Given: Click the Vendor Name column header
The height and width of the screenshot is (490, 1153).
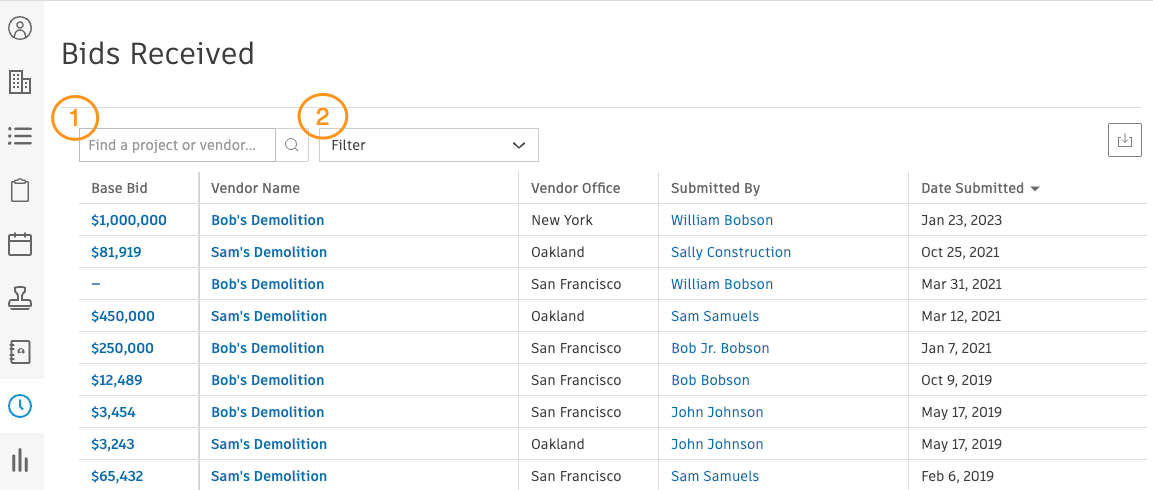Looking at the screenshot, I should point(255,188).
